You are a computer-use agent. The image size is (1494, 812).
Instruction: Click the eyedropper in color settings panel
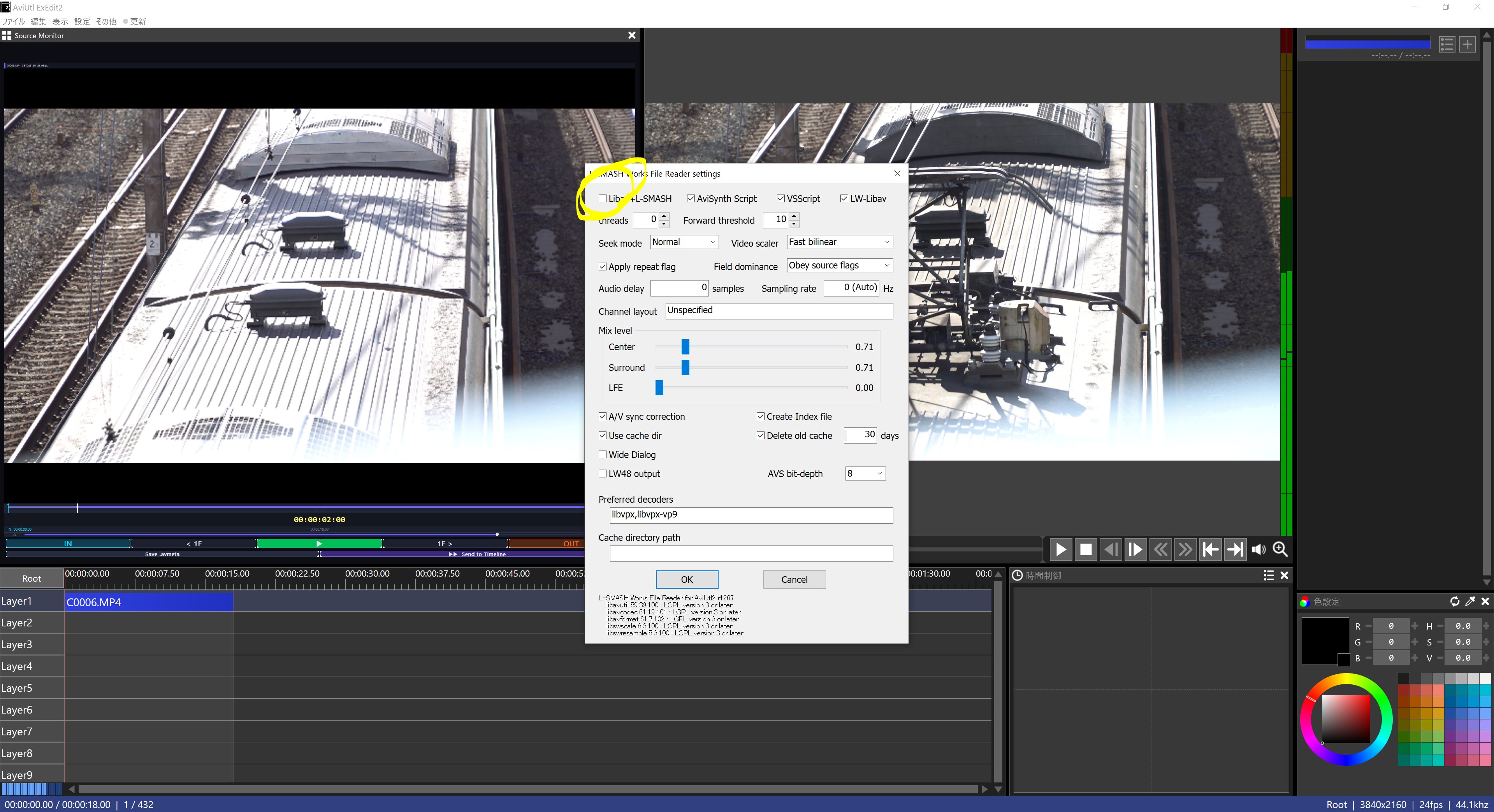tap(1469, 602)
